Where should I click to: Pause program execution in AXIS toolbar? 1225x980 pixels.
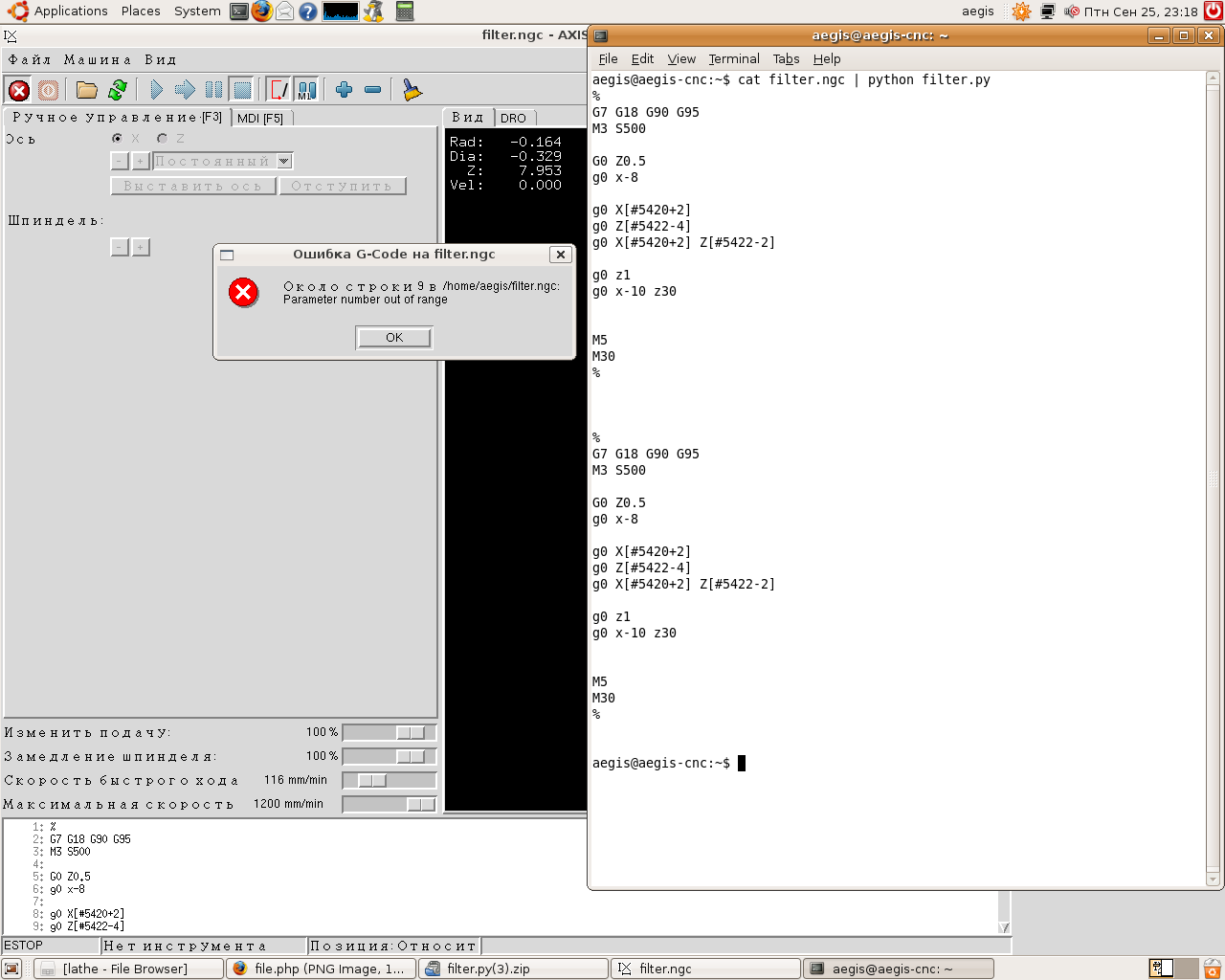click(x=213, y=90)
